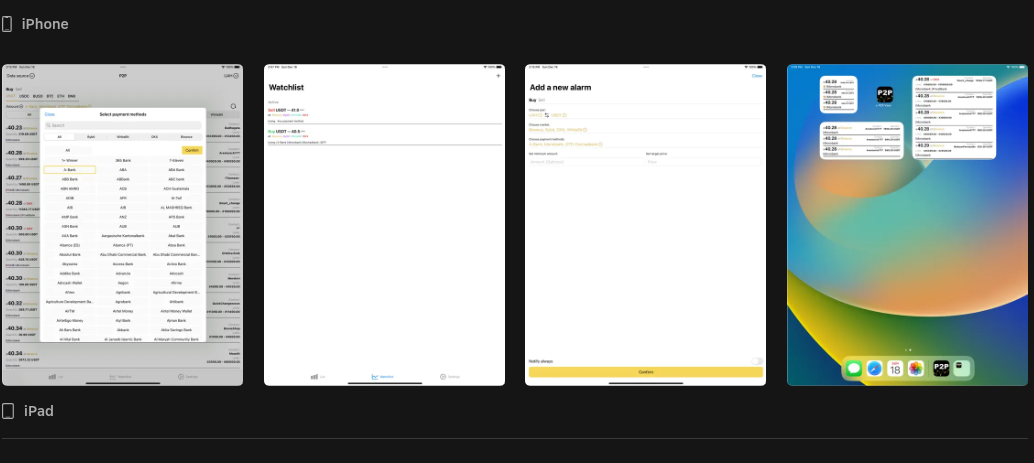Click Close link in payment methods dialog
Screen dimensions: 1034x463
point(49,115)
